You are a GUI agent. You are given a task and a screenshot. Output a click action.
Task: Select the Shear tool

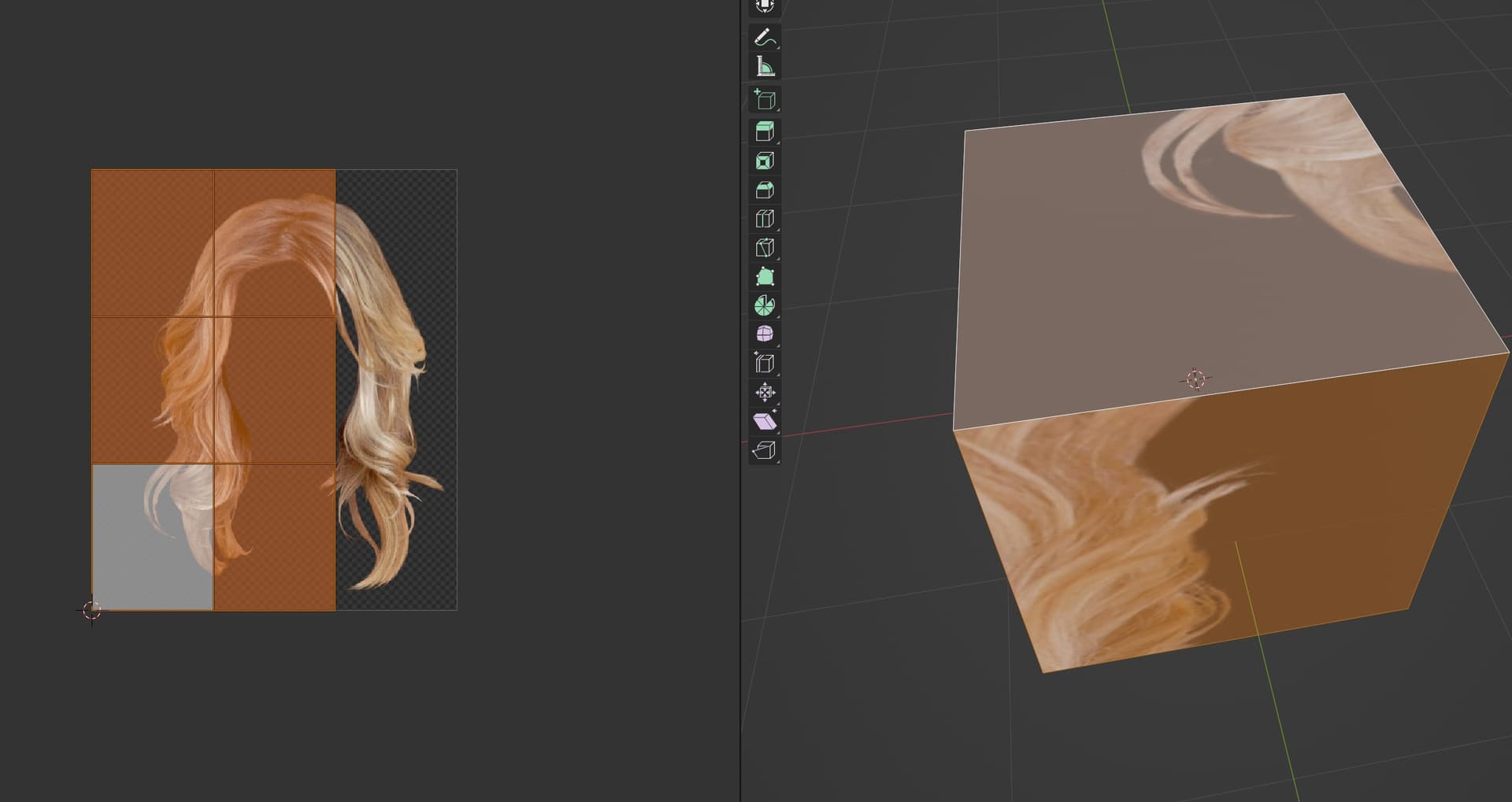[764, 421]
